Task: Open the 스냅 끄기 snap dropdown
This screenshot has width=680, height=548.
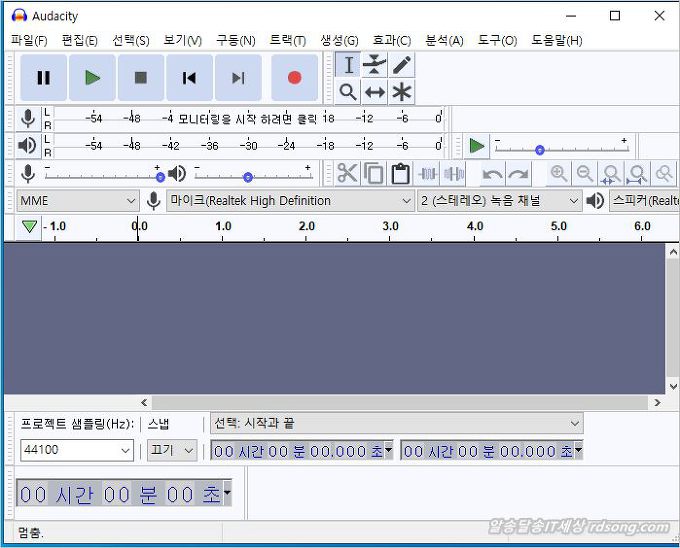Action: point(172,450)
